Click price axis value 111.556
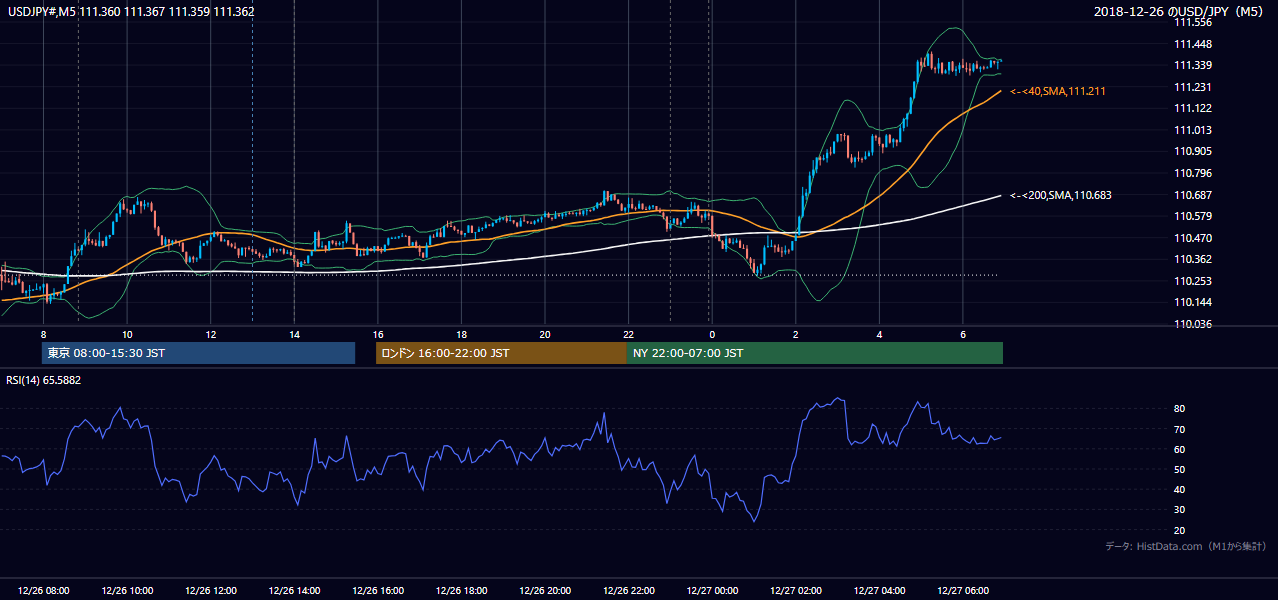1278x600 pixels. pos(1193,23)
